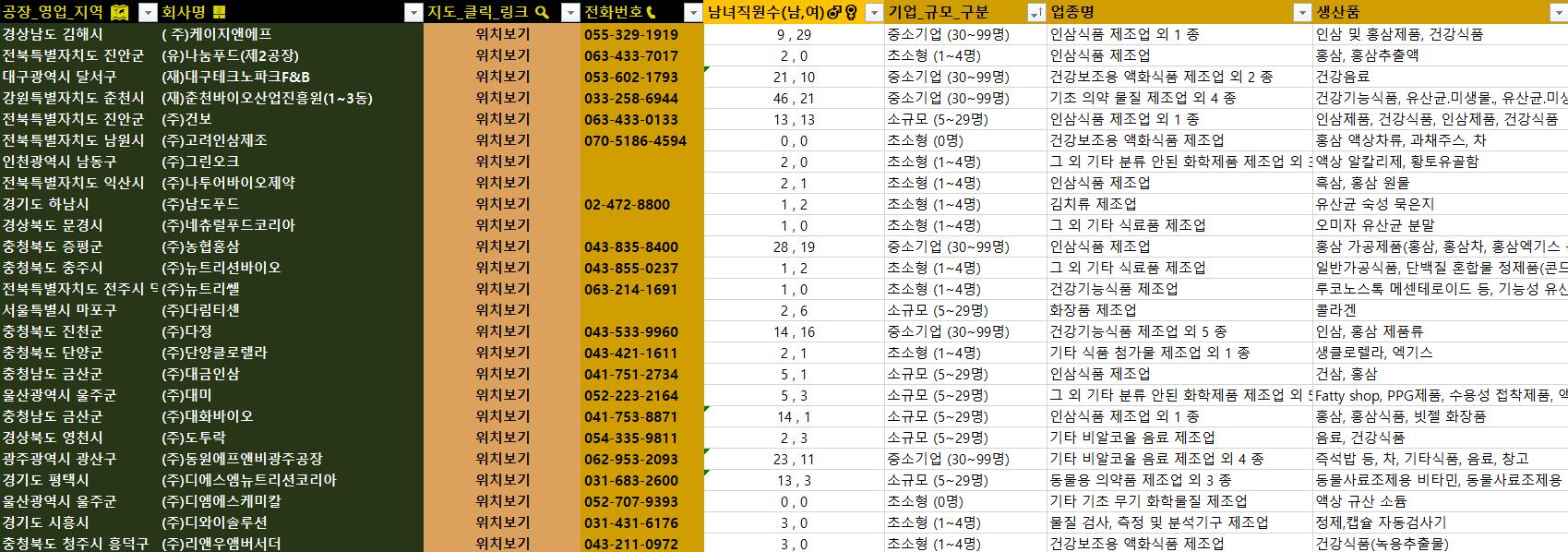Select phone number cell 02-472-8800

coord(628,204)
